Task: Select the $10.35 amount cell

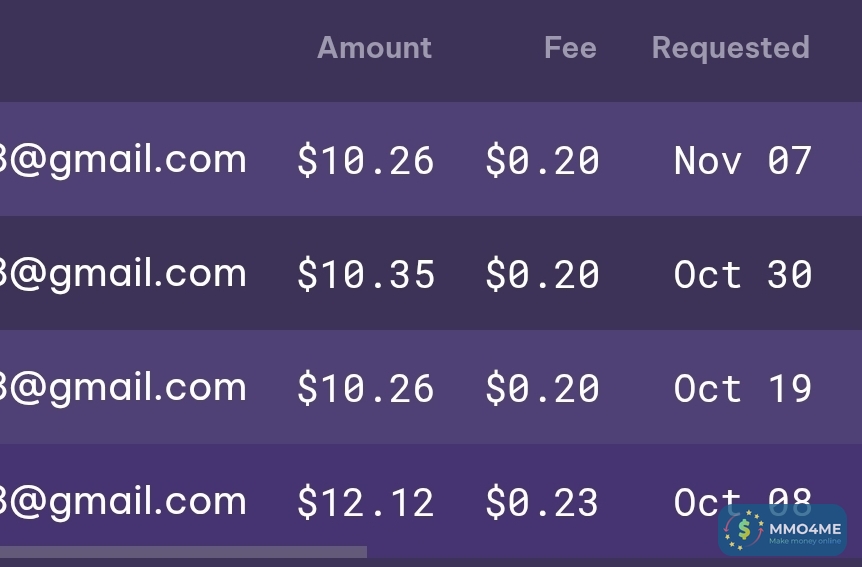Action: pos(365,275)
